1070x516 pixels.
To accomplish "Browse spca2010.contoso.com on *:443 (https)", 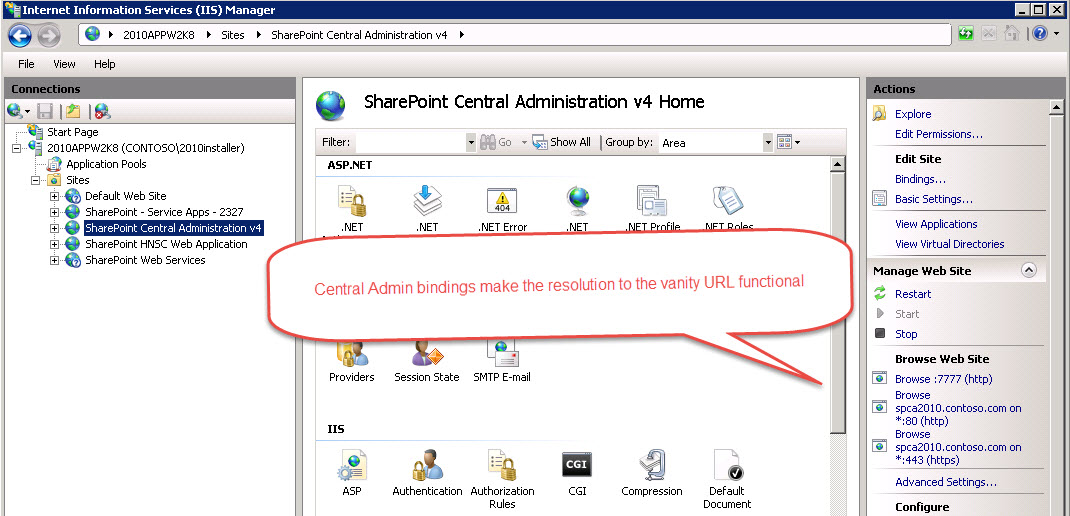I will pyautogui.click(x=957, y=447).
